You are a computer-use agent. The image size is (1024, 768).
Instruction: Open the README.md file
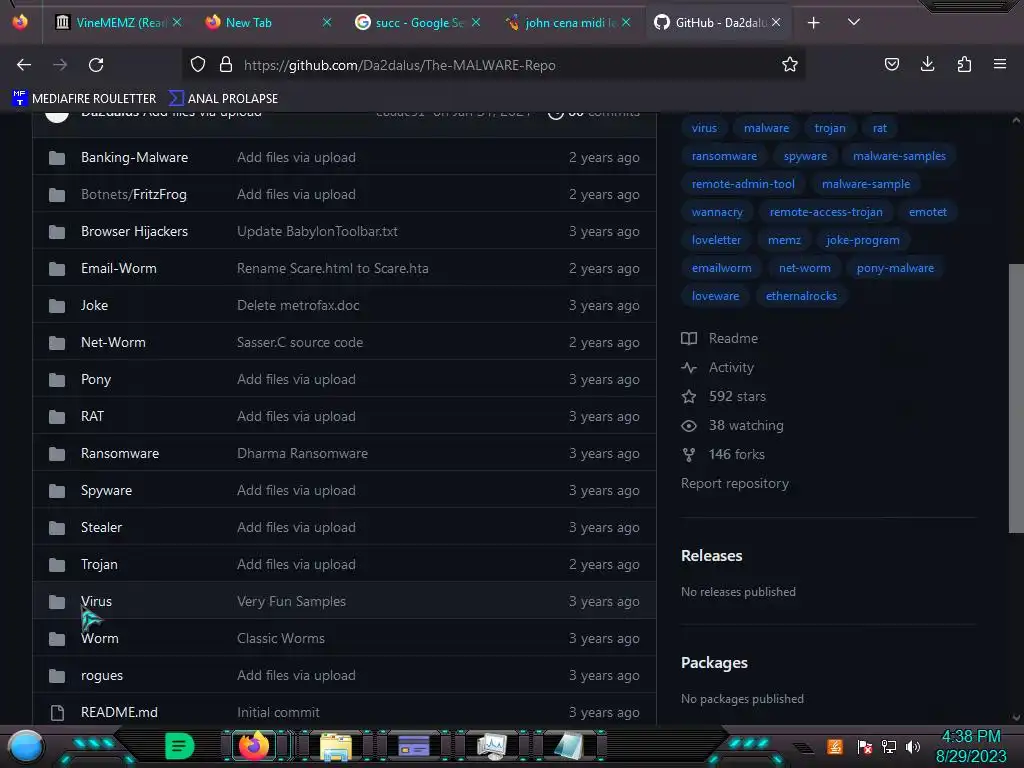coord(119,712)
